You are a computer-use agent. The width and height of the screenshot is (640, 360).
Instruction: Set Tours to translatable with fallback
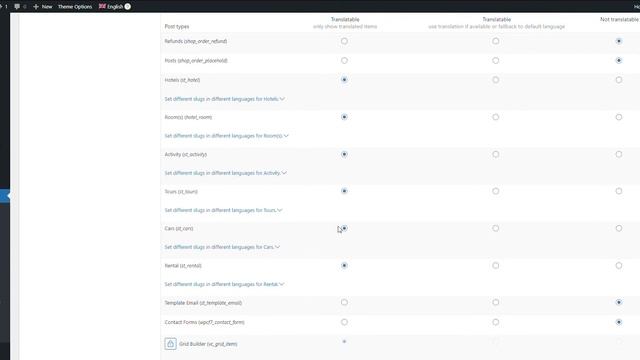click(496, 191)
